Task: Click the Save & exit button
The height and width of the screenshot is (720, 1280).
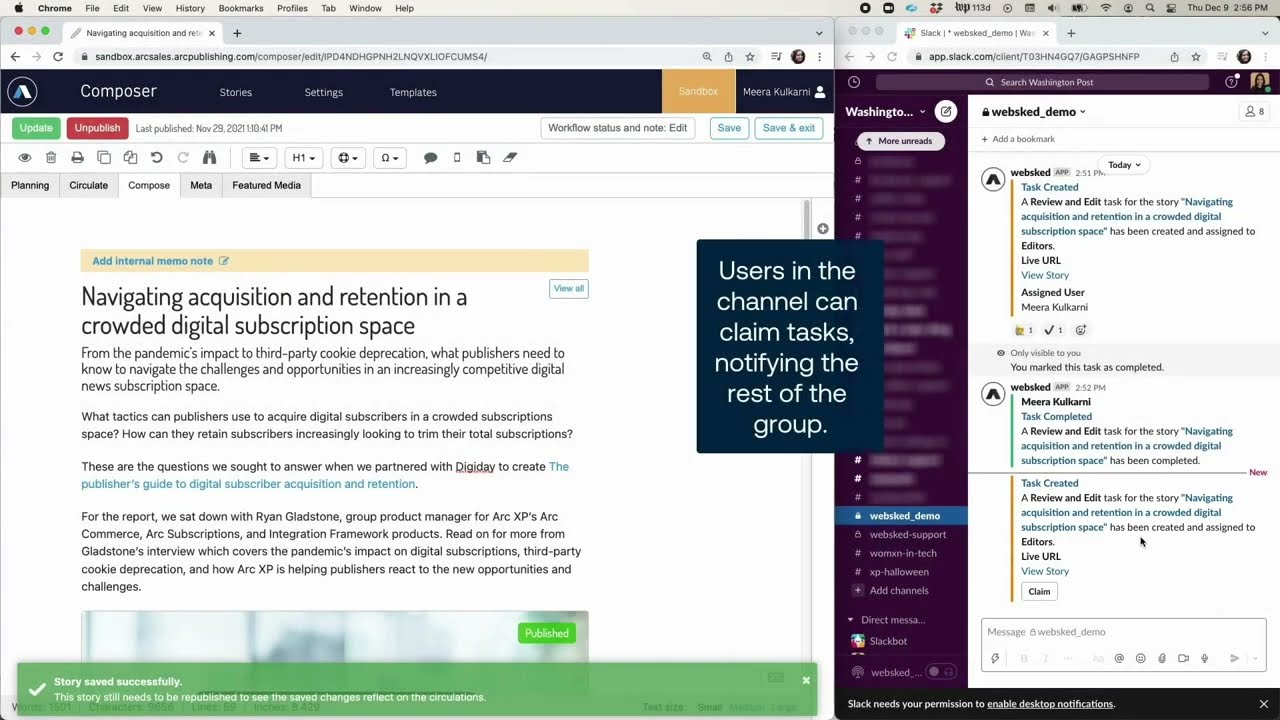Action: [x=788, y=128]
